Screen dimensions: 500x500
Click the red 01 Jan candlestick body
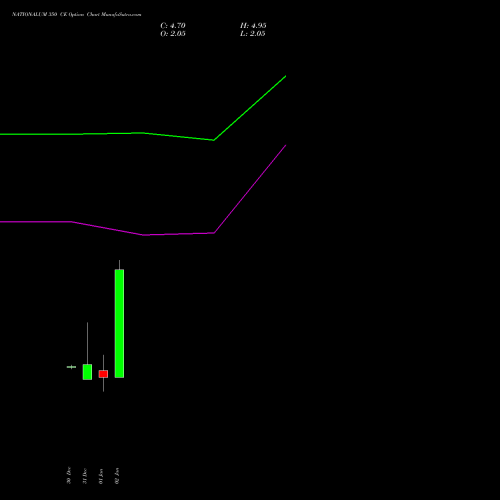(x=103, y=374)
